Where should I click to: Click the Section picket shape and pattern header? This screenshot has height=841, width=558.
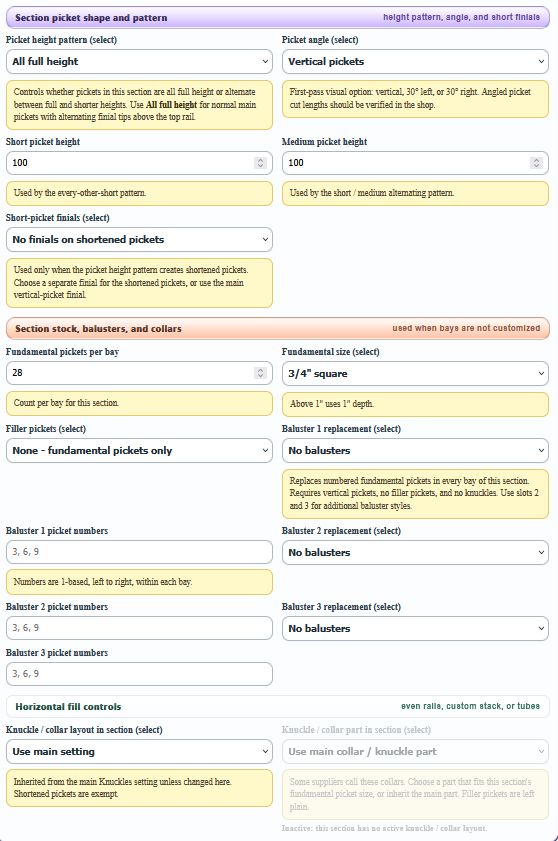(x=277, y=18)
